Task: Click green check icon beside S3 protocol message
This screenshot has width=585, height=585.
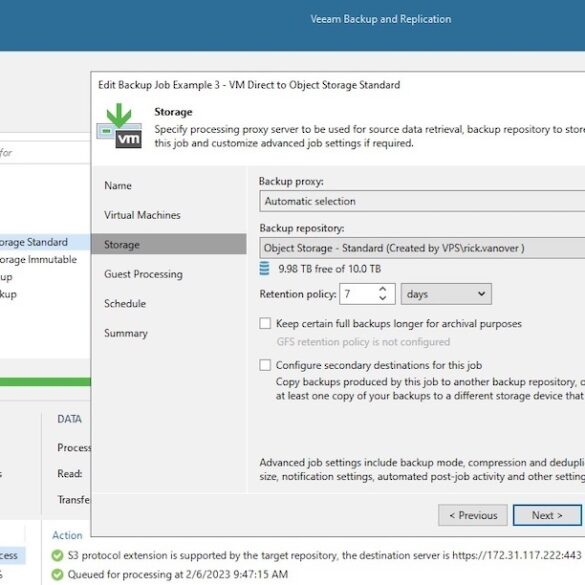Action: click(57, 556)
